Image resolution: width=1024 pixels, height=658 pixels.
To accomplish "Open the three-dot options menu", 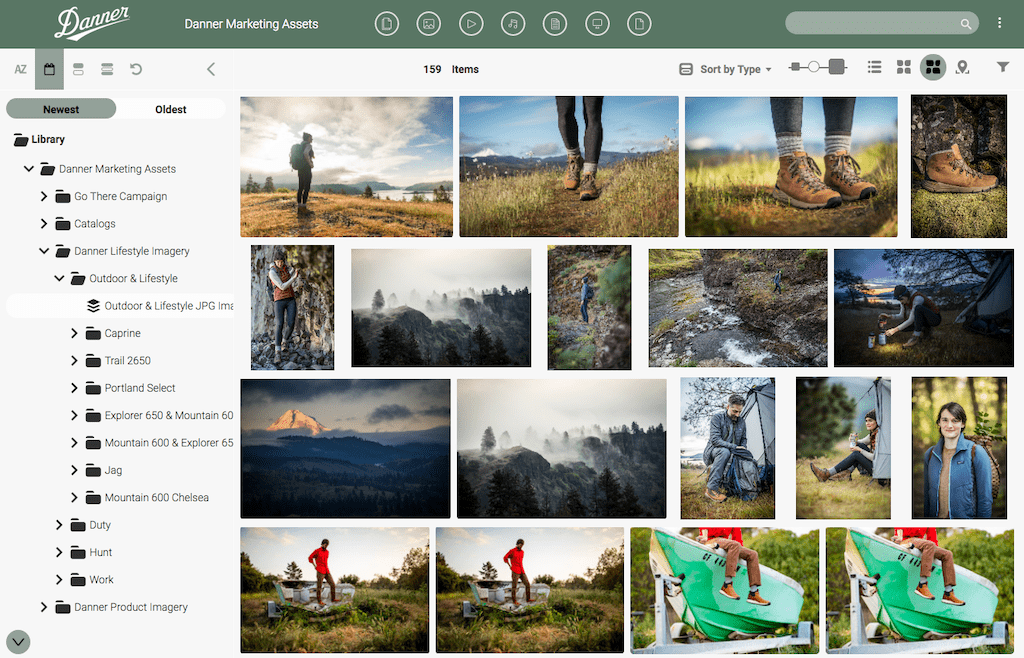I will [999, 23].
